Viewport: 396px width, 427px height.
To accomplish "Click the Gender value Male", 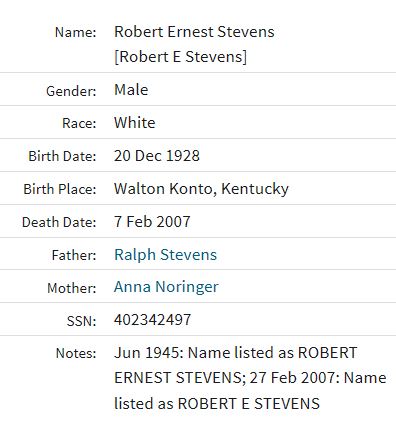I will (x=131, y=90).
